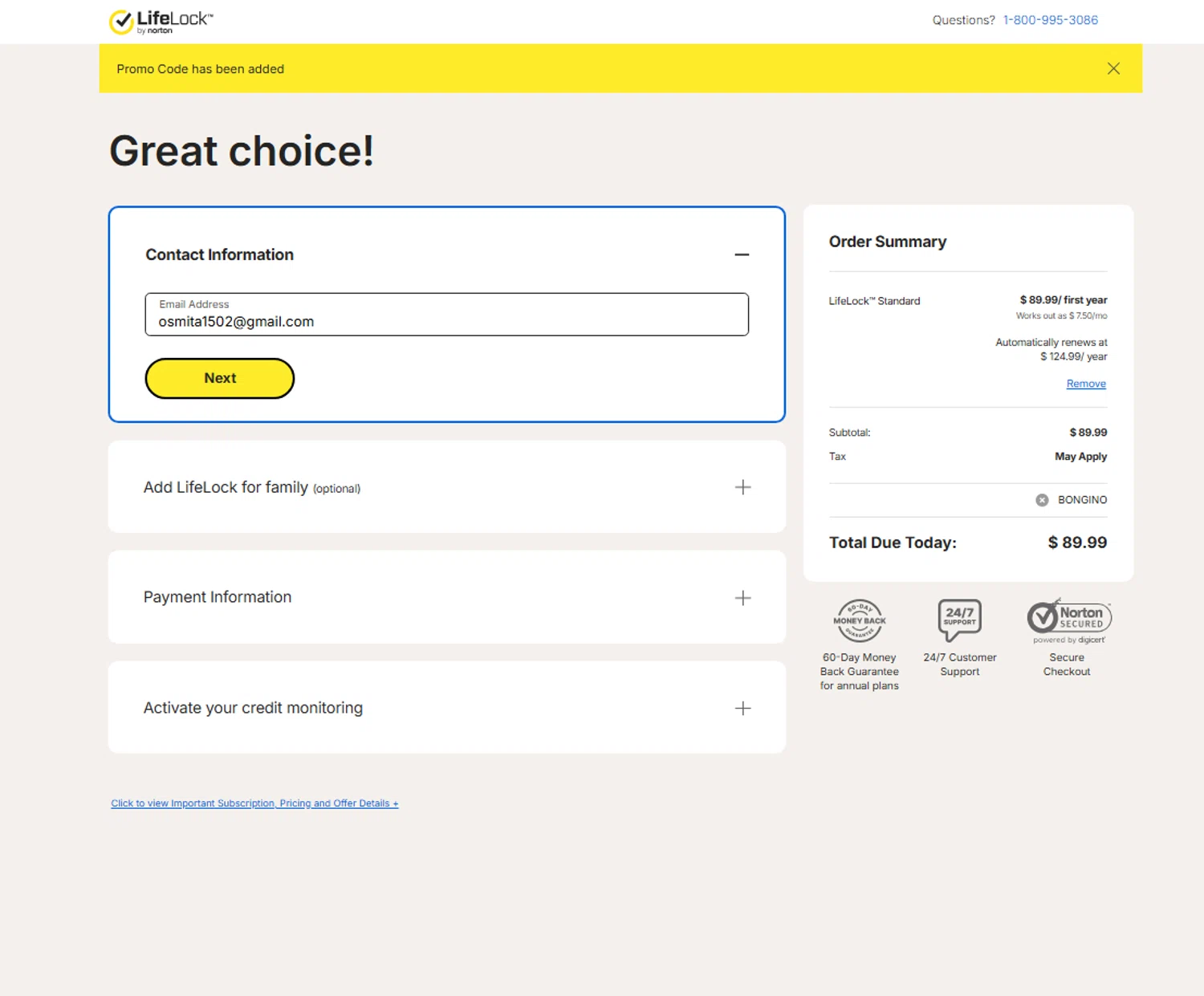Viewport: 1204px width, 996px height.
Task: Click the Secure Checkout caption text
Action: coord(1066,665)
